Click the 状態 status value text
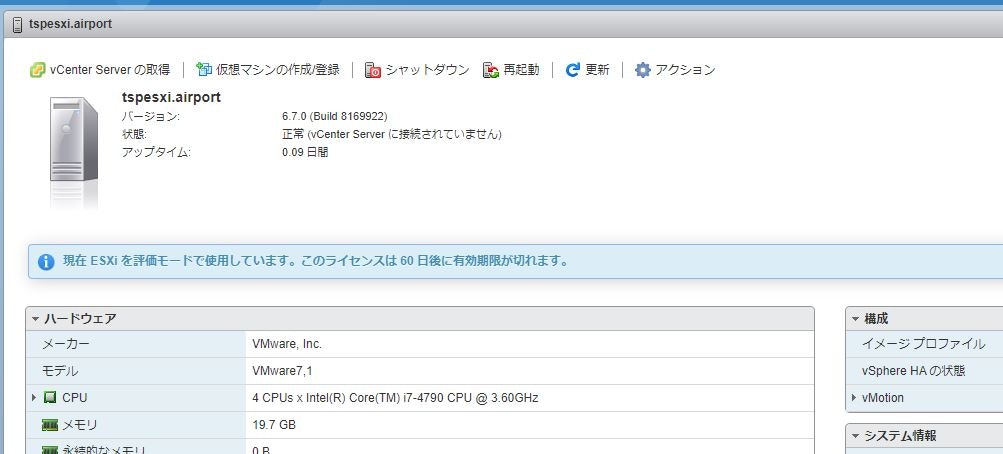Image resolution: width=1003 pixels, height=454 pixels. pos(391,134)
